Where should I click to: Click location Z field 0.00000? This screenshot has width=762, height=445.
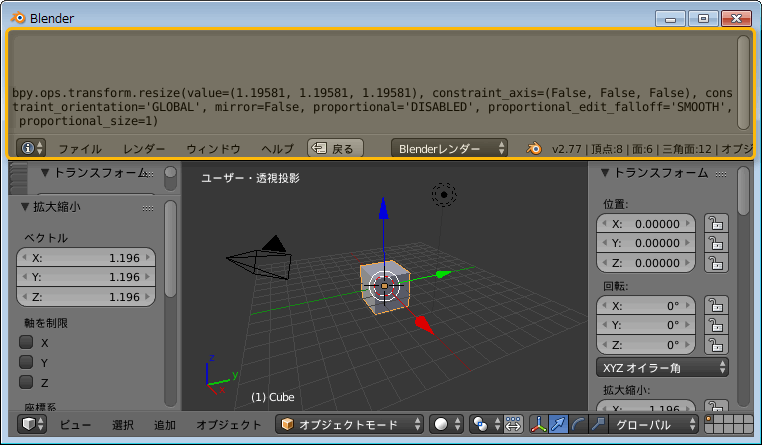646,263
